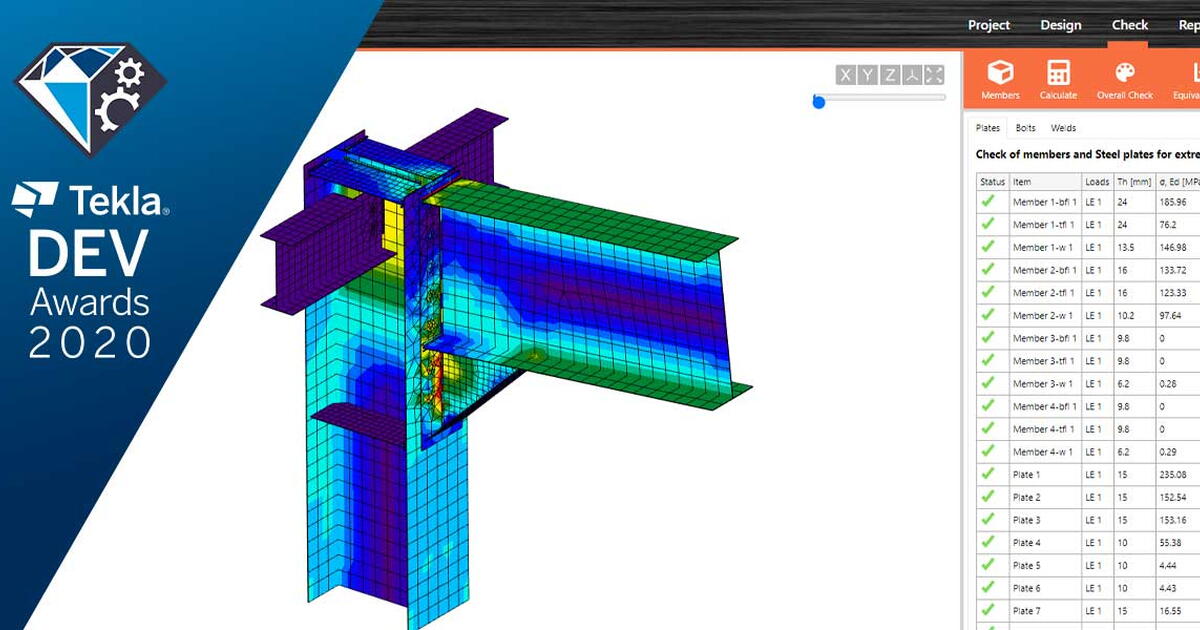
Task: Toggle the status checkmark for Plate 1
Action: pyautogui.click(x=987, y=474)
